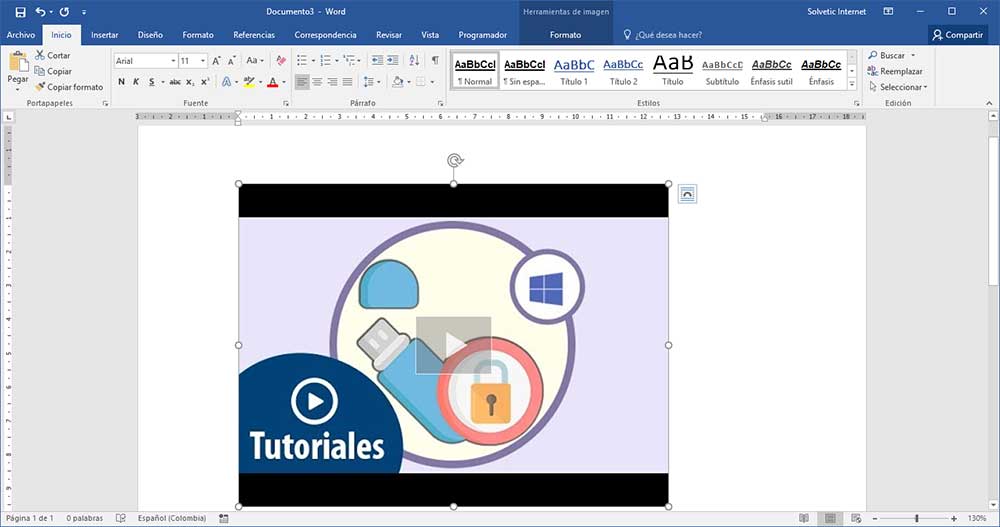This screenshot has height=527, width=1000.
Task: Open layout options icon beside the image
Action: tap(686, 194)
